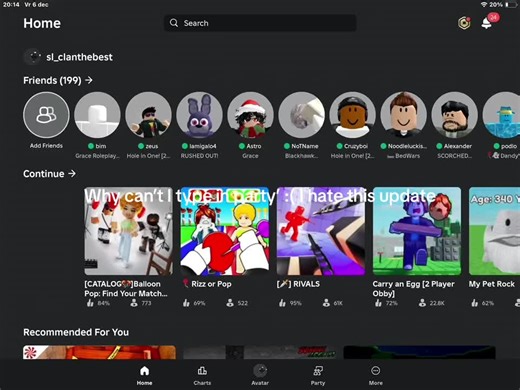Open My Pet Rock game thumbnail

[x=494, y=231]
